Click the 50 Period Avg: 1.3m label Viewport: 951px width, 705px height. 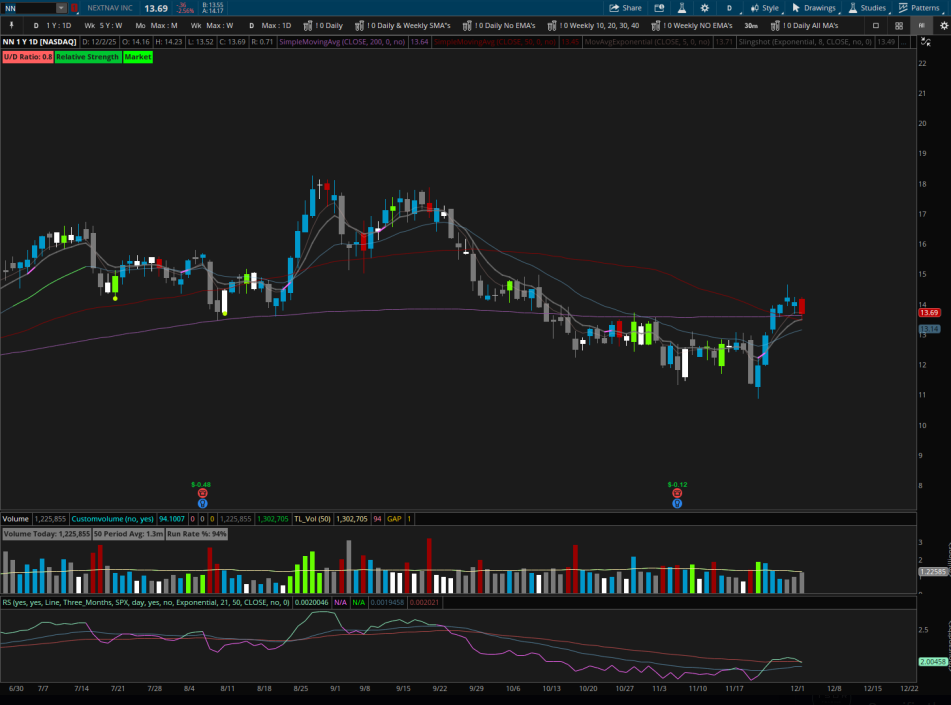129,534
